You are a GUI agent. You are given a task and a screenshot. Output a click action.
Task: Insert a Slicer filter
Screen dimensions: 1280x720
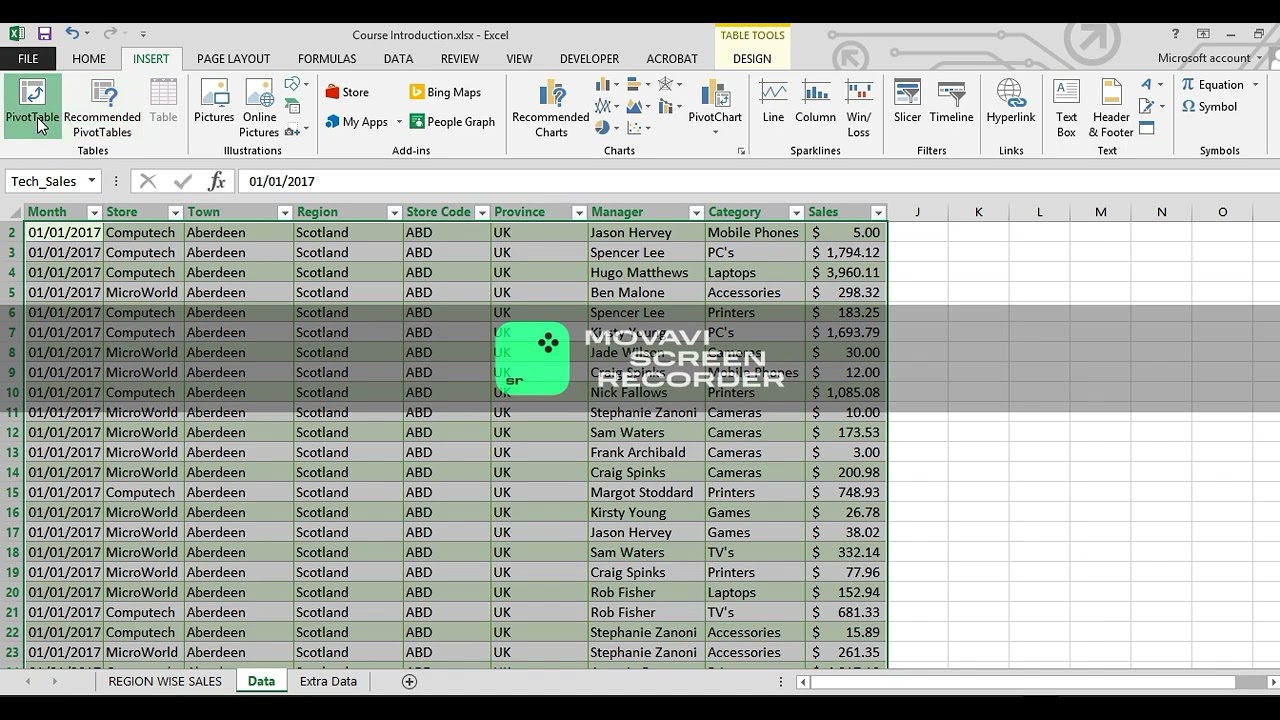(x=907, y=101)
